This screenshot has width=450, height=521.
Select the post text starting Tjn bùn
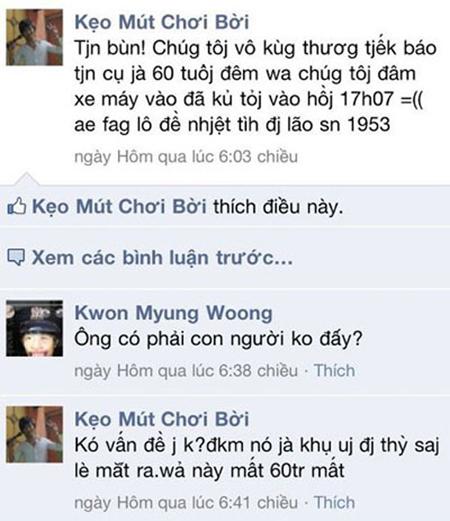[255, 86]
